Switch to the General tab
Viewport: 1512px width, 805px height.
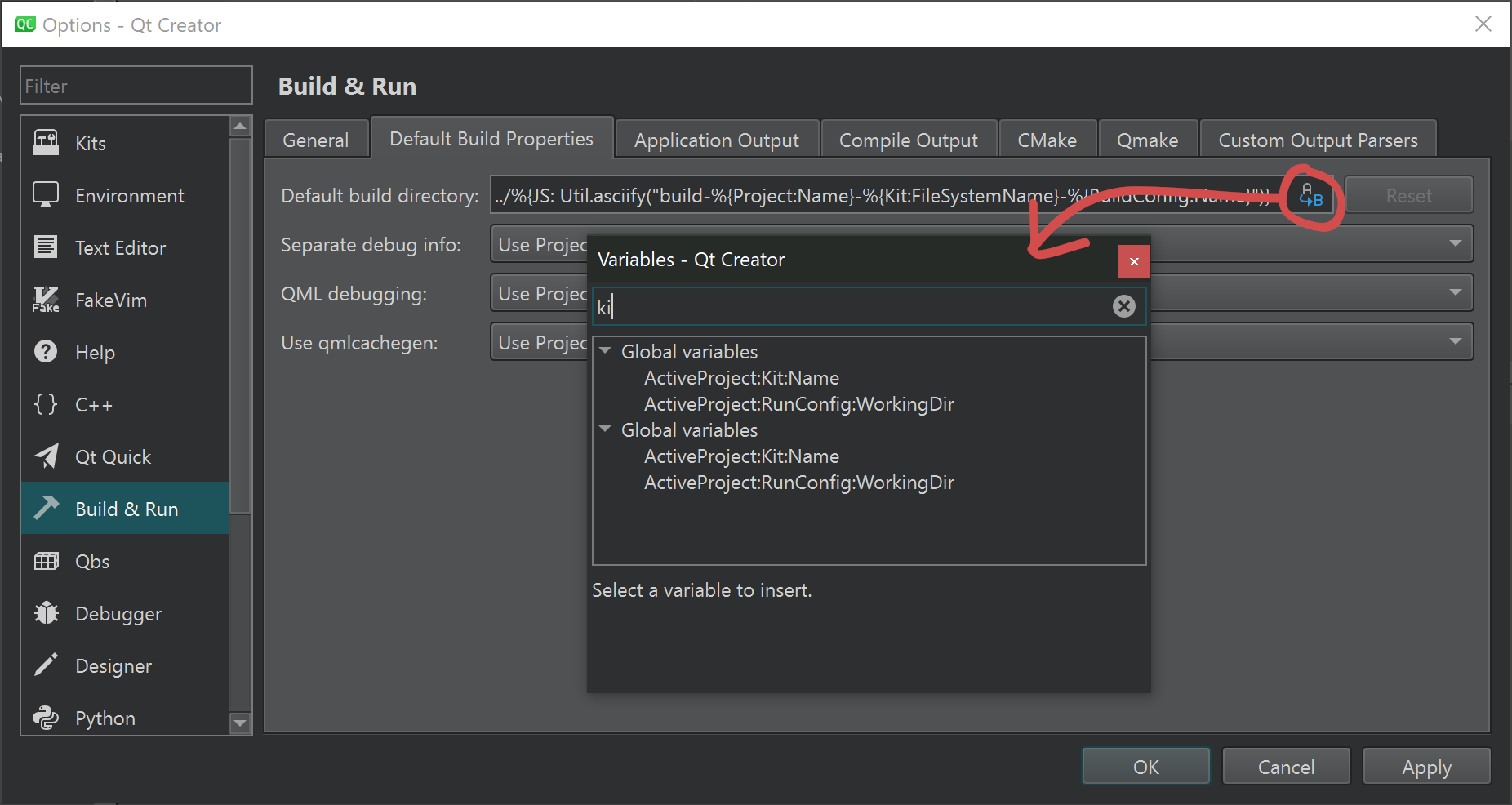[316, 140]
